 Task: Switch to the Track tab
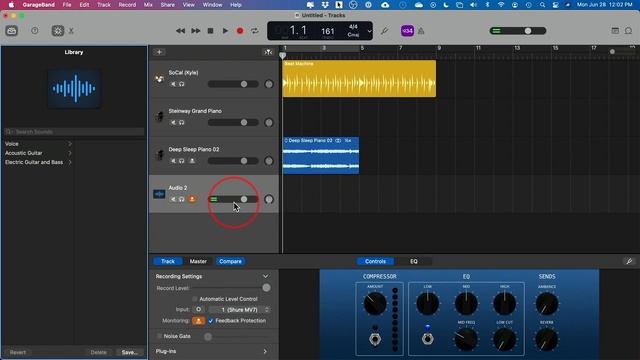point(168,261)
